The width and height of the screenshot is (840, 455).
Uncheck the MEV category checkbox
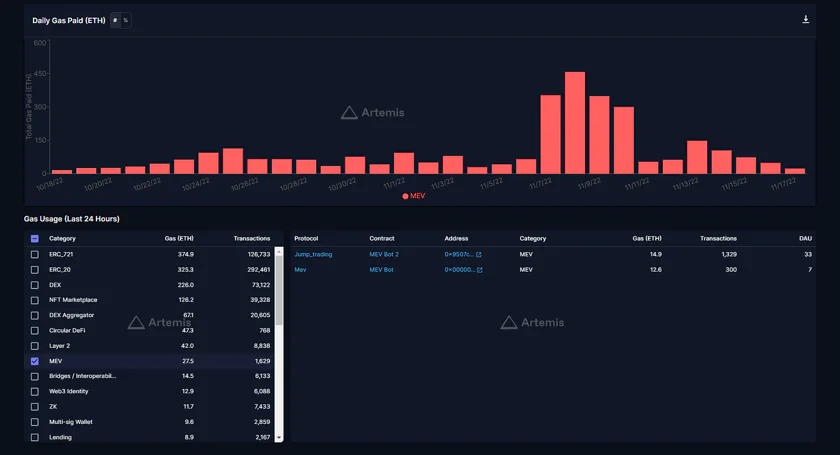tap(35, 361)
